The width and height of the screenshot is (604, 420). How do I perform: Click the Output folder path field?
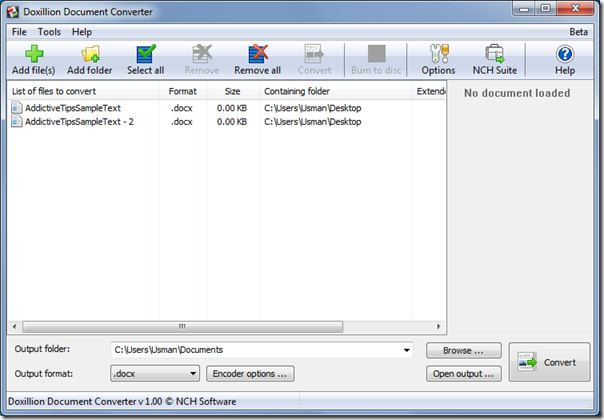click(x=262, y=350)
